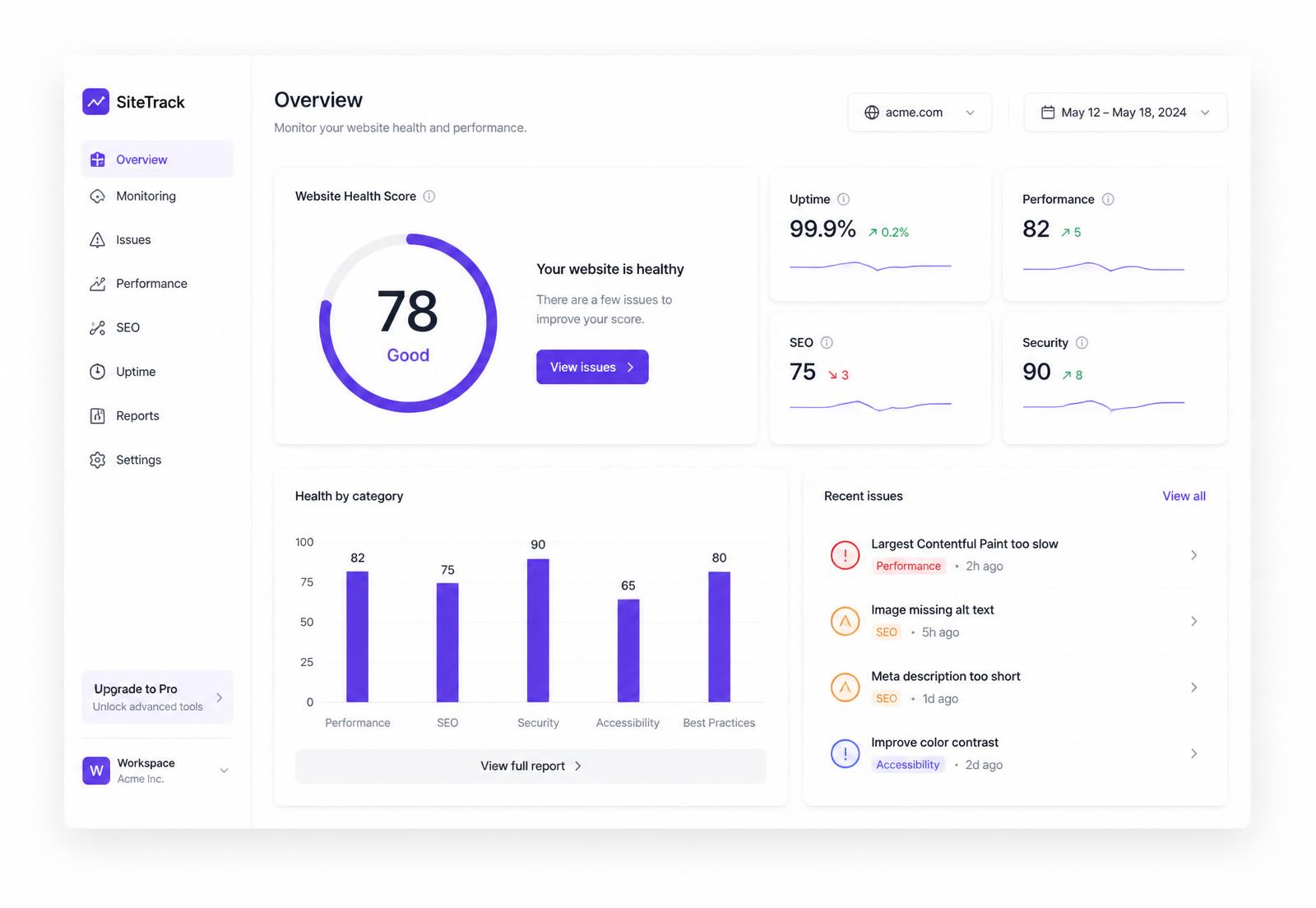Click red alert icon for Largest Contentful Paint
The width and height of the screenshot is (1316, 908).
pos(845,555)
